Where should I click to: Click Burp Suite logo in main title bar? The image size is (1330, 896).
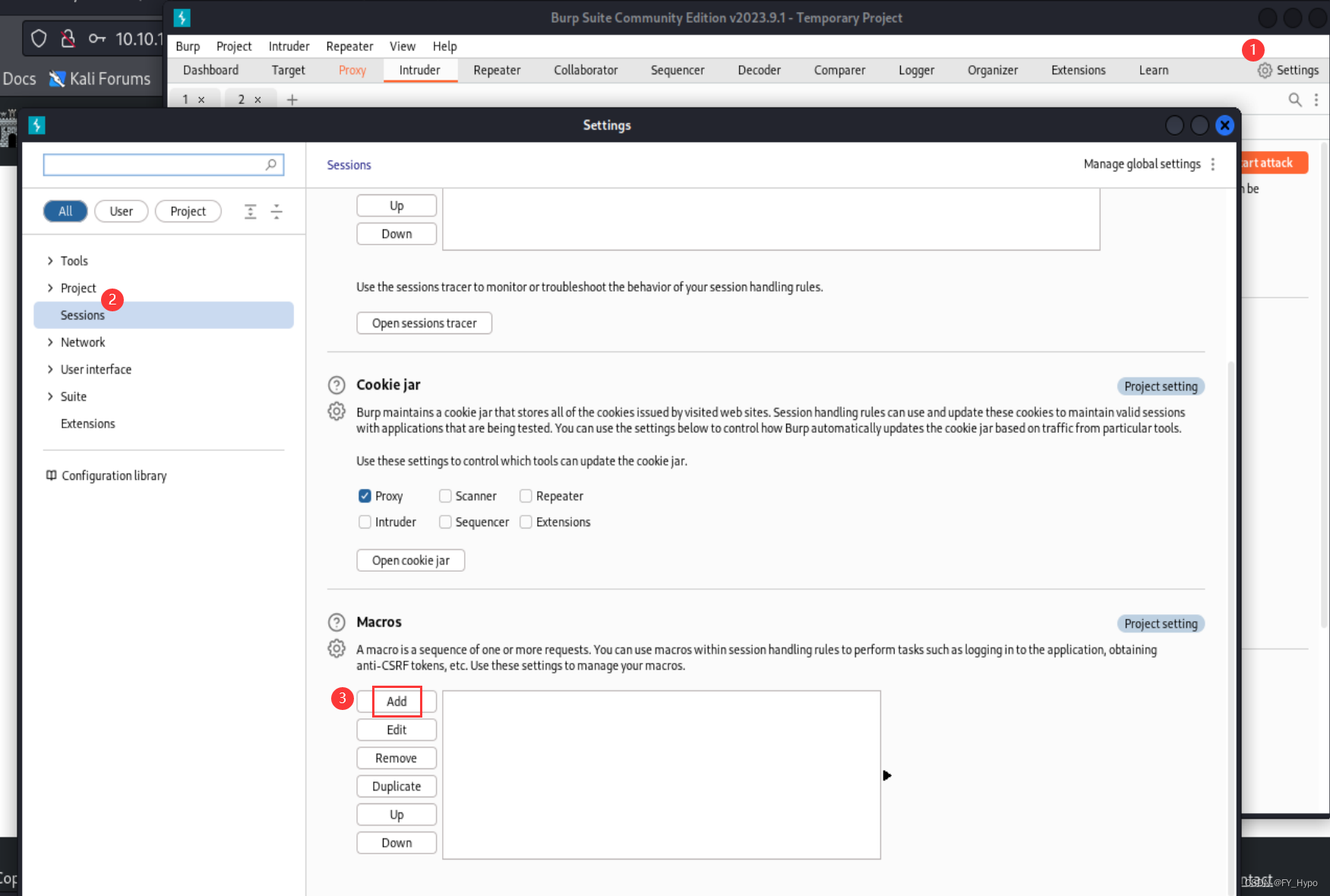pyautogui.click(x=182, y=17)
